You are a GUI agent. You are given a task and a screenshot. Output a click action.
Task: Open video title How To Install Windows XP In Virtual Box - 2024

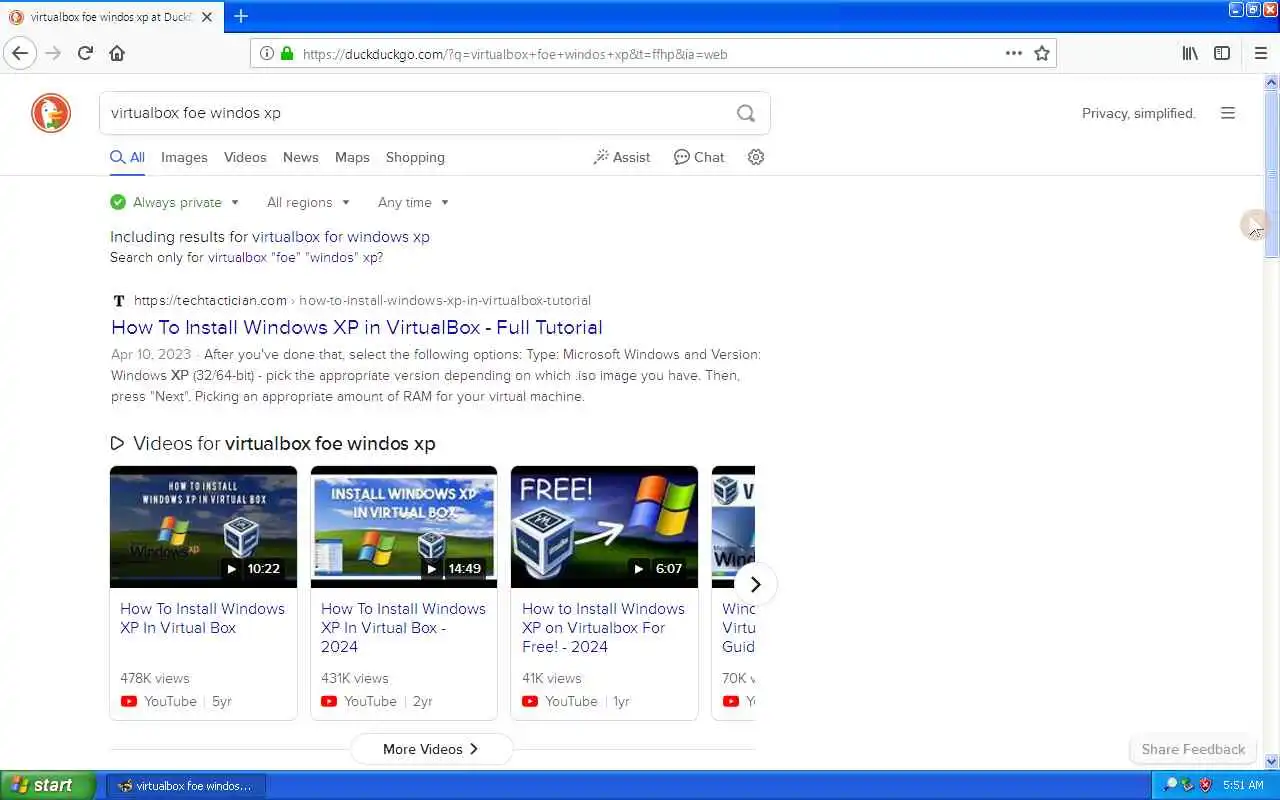pos(403,627)
